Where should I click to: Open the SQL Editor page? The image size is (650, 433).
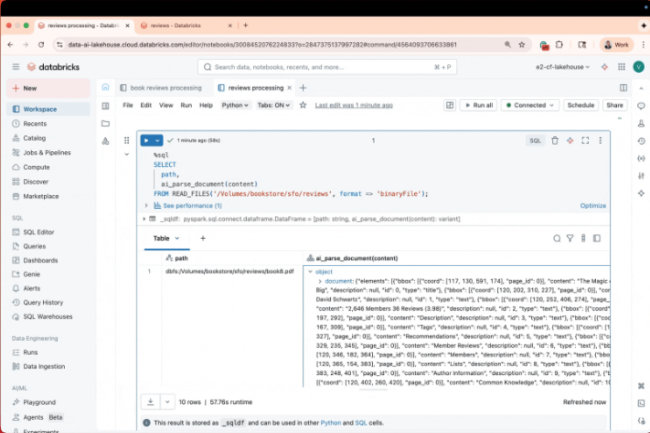click(x=40, y=232)
